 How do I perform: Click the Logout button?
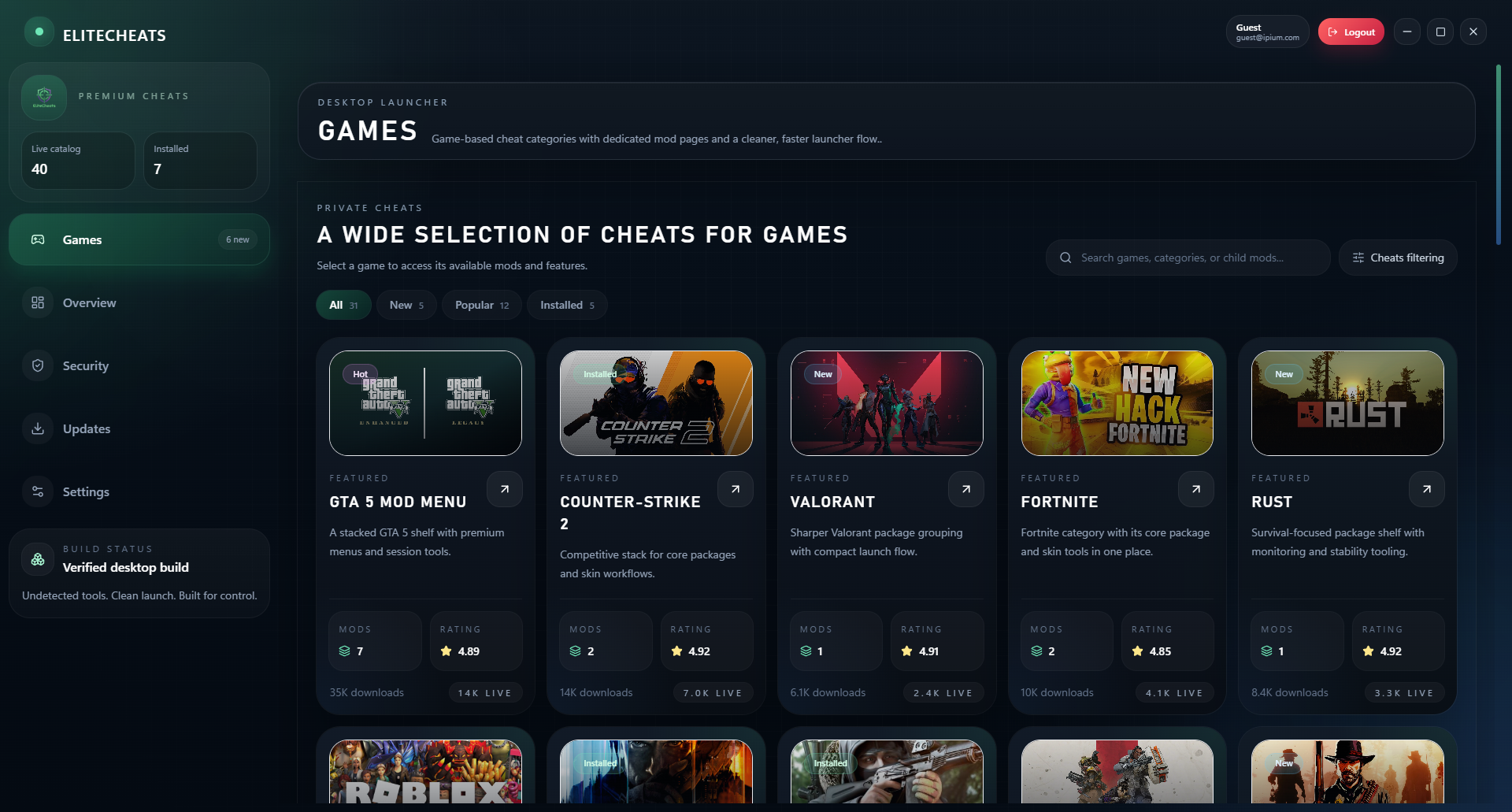tap(1351, 32)
